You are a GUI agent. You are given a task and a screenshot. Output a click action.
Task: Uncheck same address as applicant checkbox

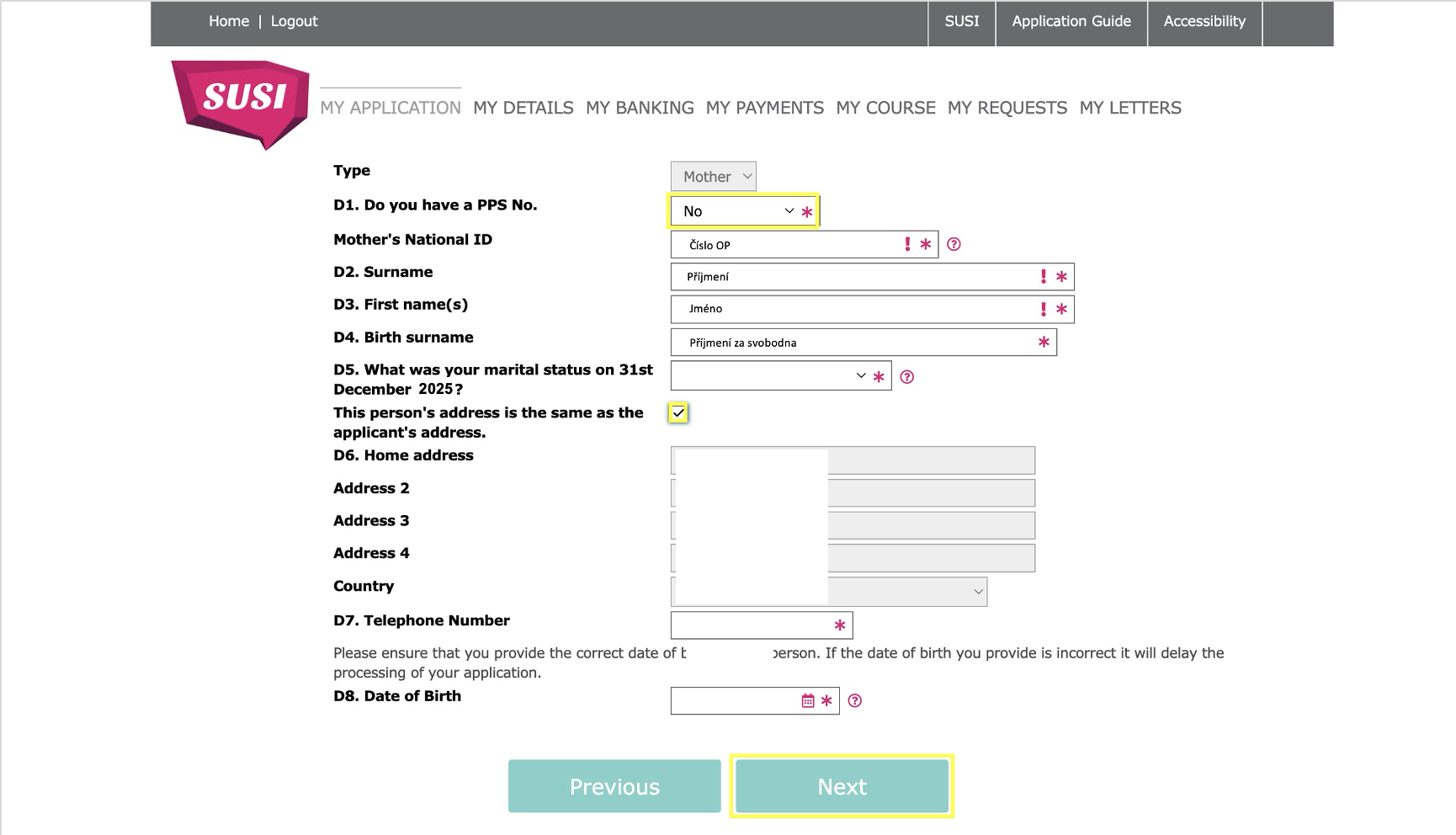(678, 412)
